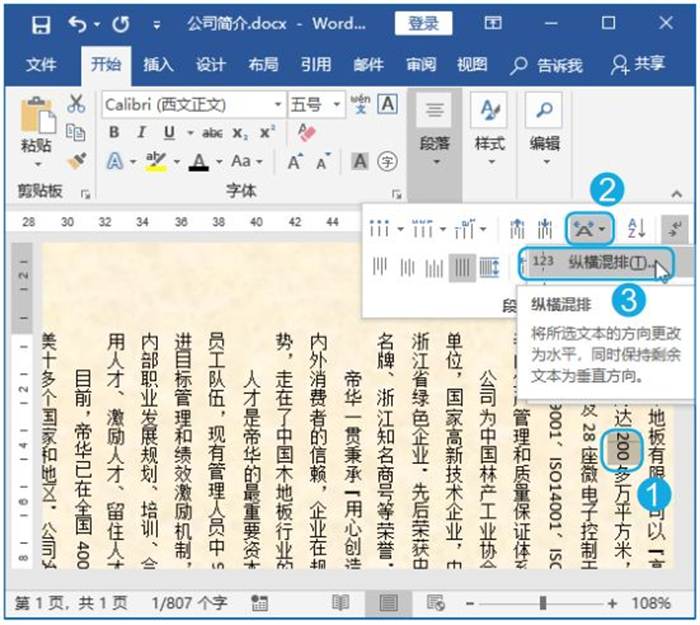
Task: Click the Cut scissors icon
Action: point(76,104)
